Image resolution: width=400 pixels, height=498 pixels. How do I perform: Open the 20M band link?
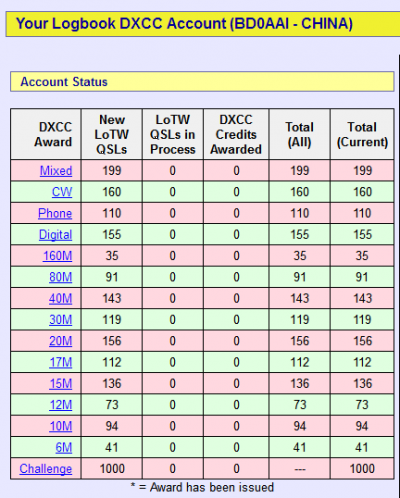point(60,341)
